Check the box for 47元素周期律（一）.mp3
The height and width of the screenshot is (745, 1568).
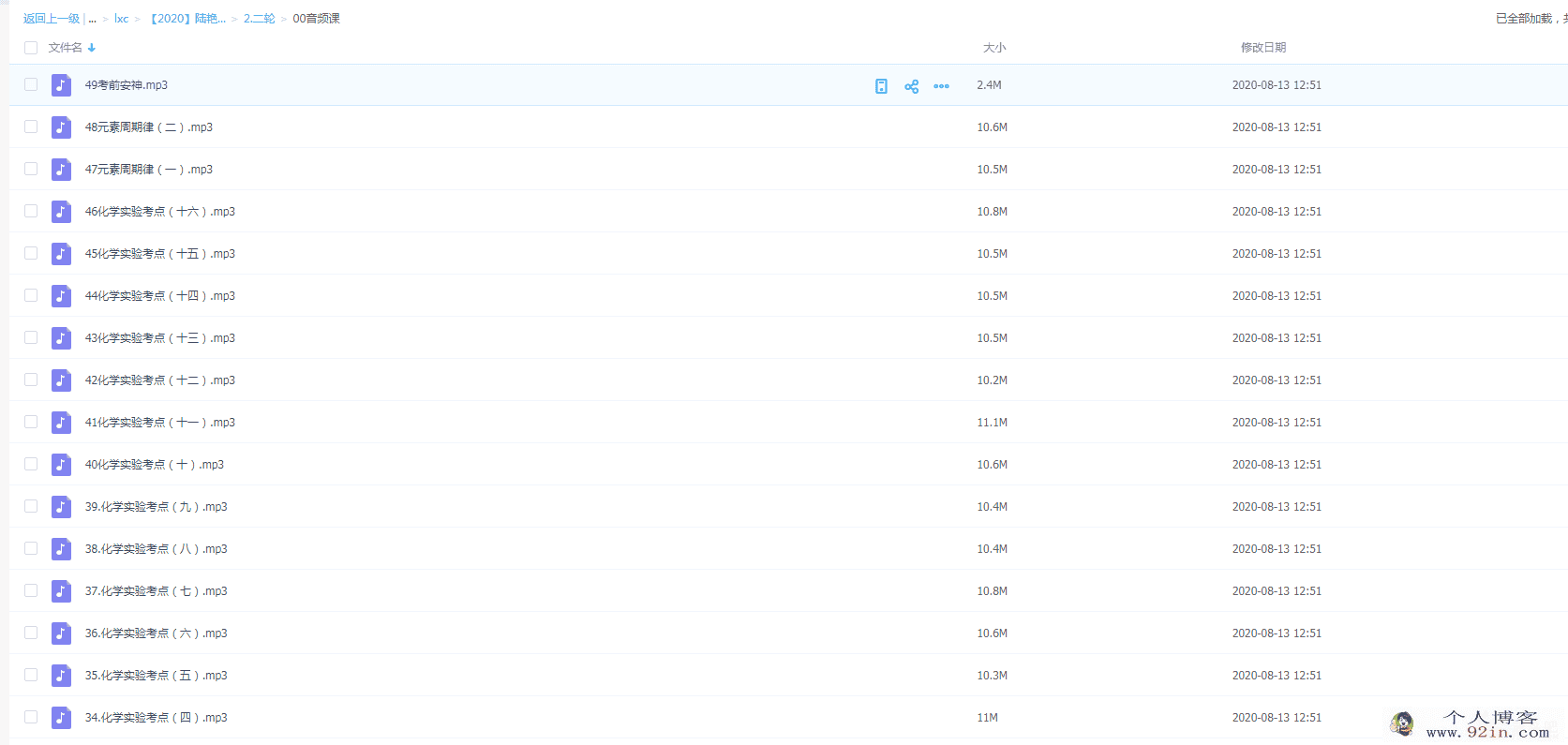pyautogui.click(x=31, y=169)
